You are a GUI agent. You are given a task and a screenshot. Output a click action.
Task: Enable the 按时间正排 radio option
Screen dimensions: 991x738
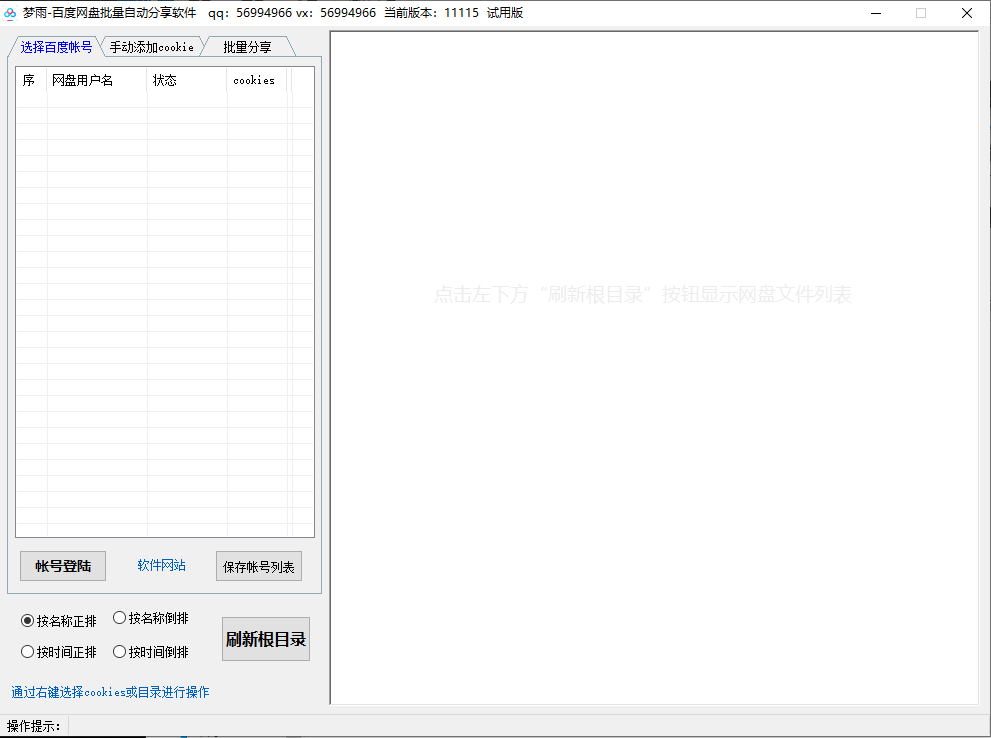pos(27,652)
